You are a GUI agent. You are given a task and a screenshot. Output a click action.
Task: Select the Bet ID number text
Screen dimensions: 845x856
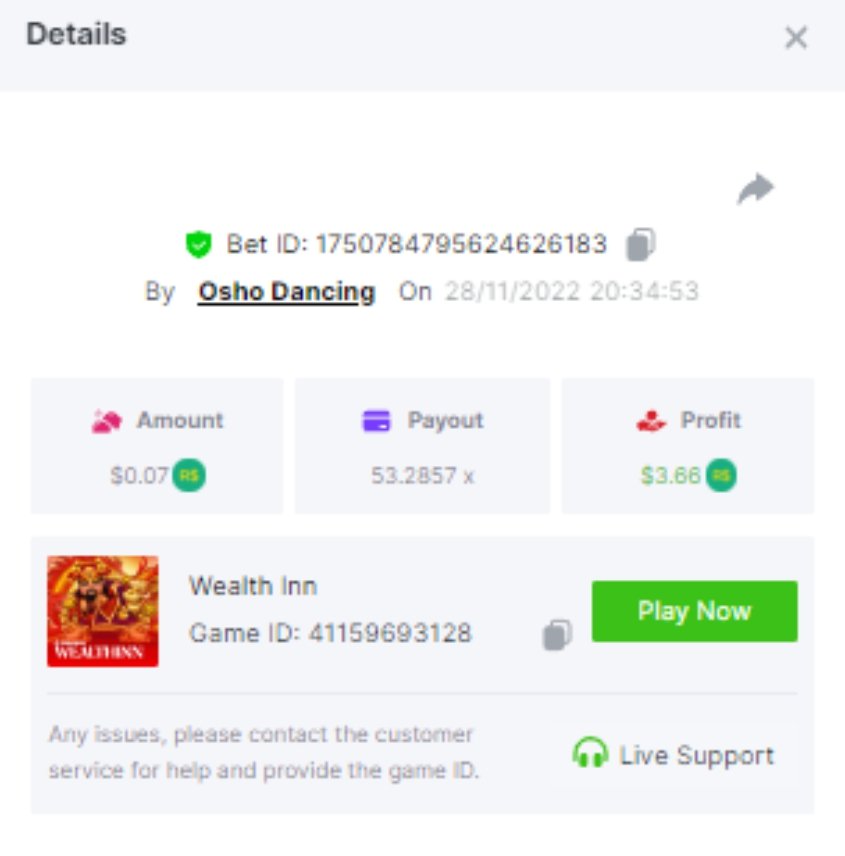(461, 244)
